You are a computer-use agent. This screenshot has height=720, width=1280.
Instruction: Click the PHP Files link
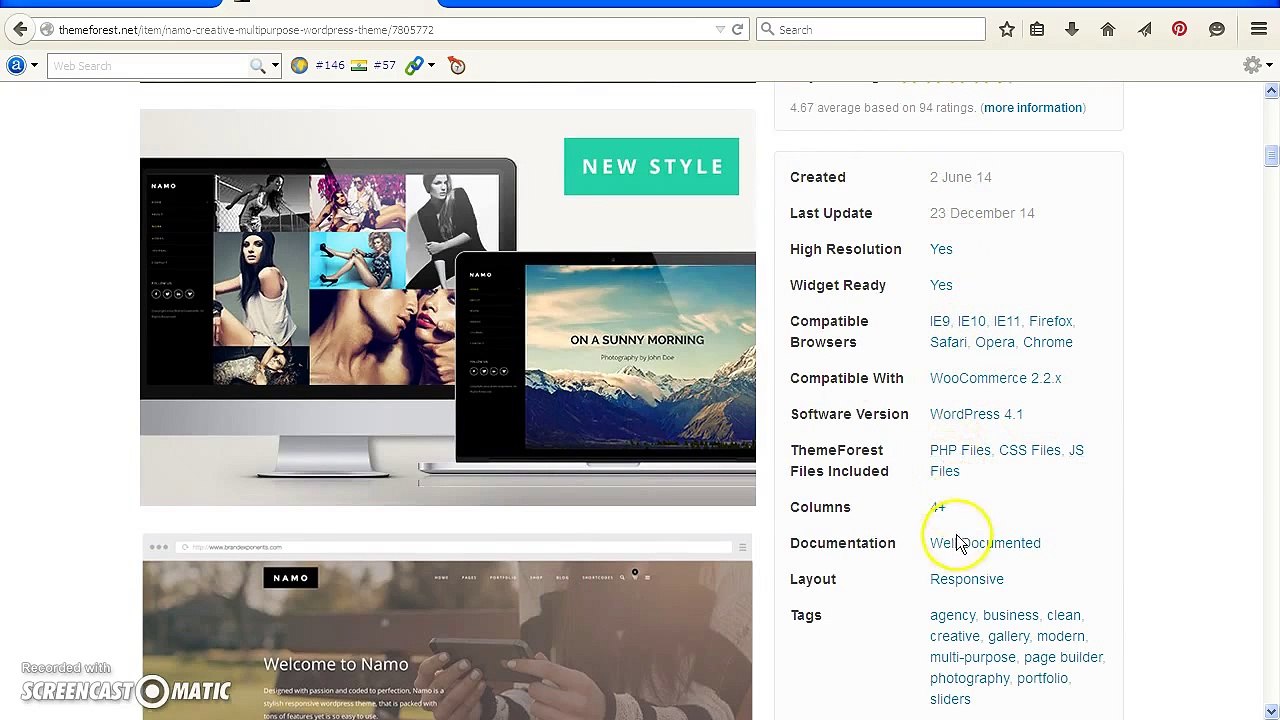tap(960, 450)
